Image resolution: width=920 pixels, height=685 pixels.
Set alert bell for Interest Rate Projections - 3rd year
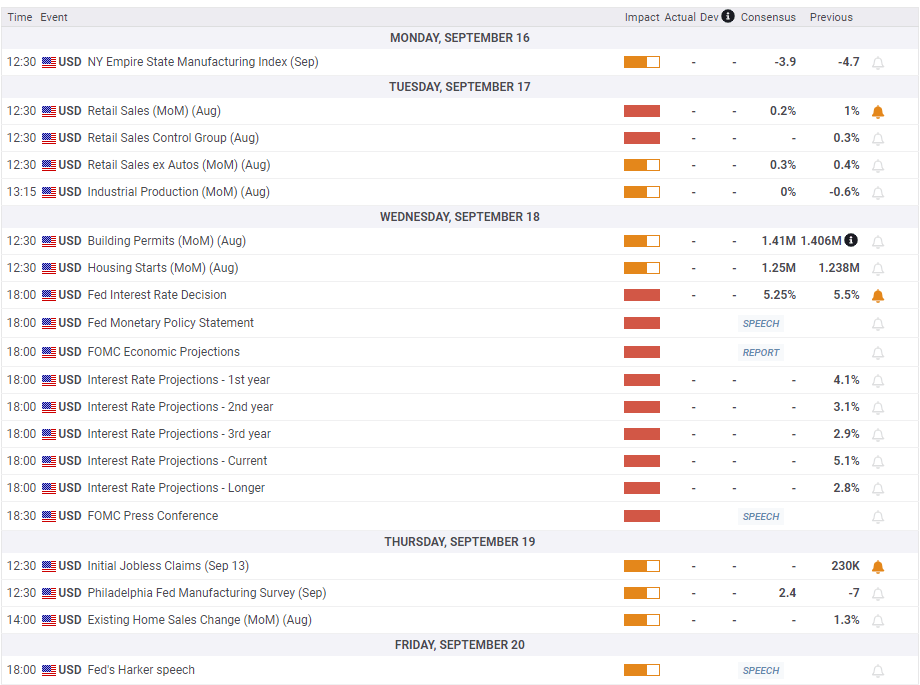coord(878,435)
